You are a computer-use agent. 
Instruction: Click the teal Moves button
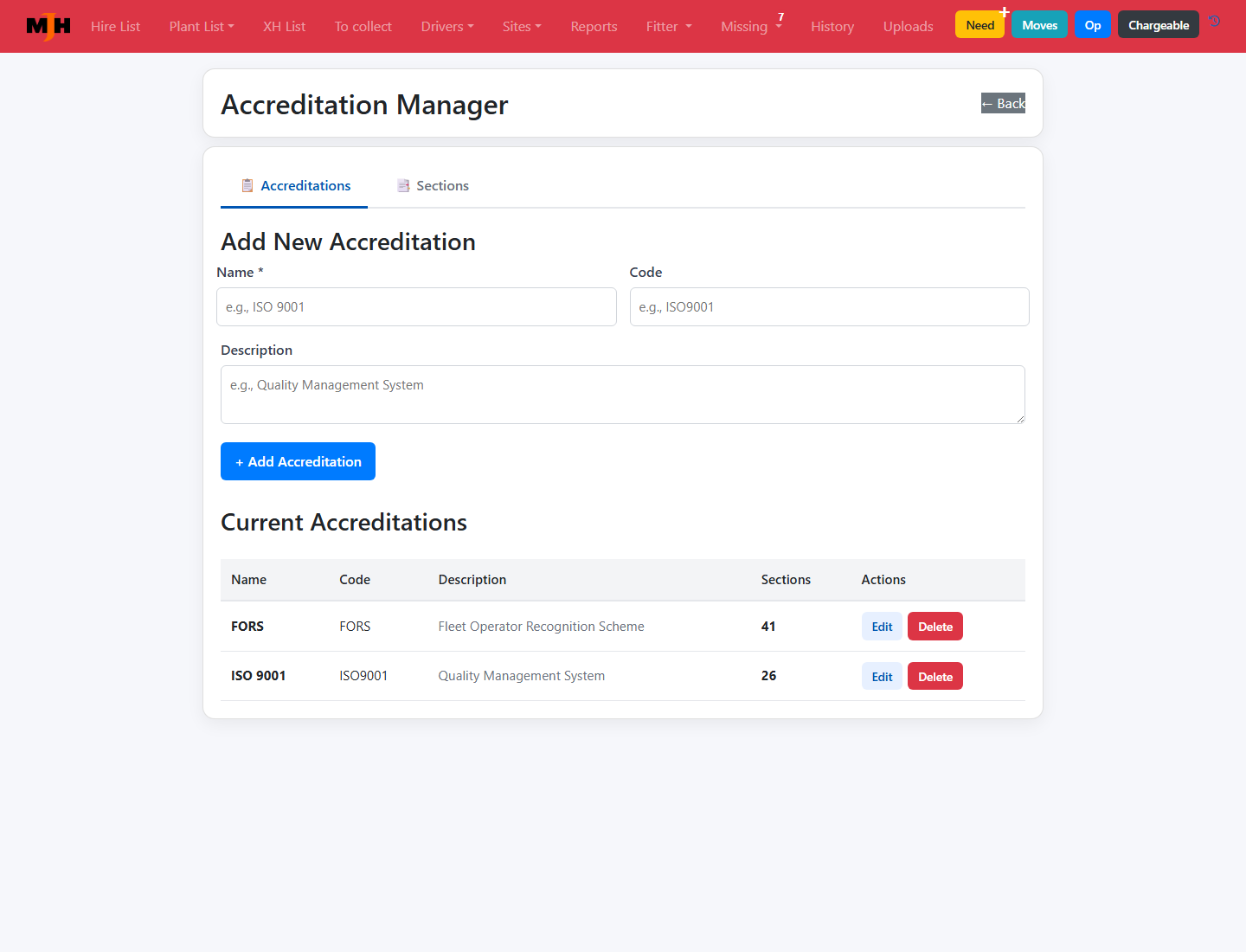pyautogui.click(x=1040, y=25)
